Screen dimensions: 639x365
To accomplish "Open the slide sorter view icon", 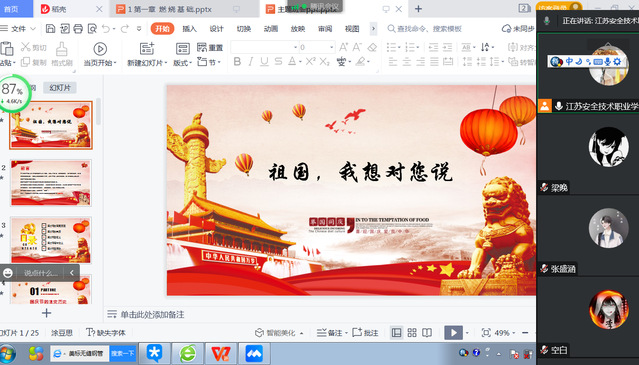I will click(x=412, y=332).
